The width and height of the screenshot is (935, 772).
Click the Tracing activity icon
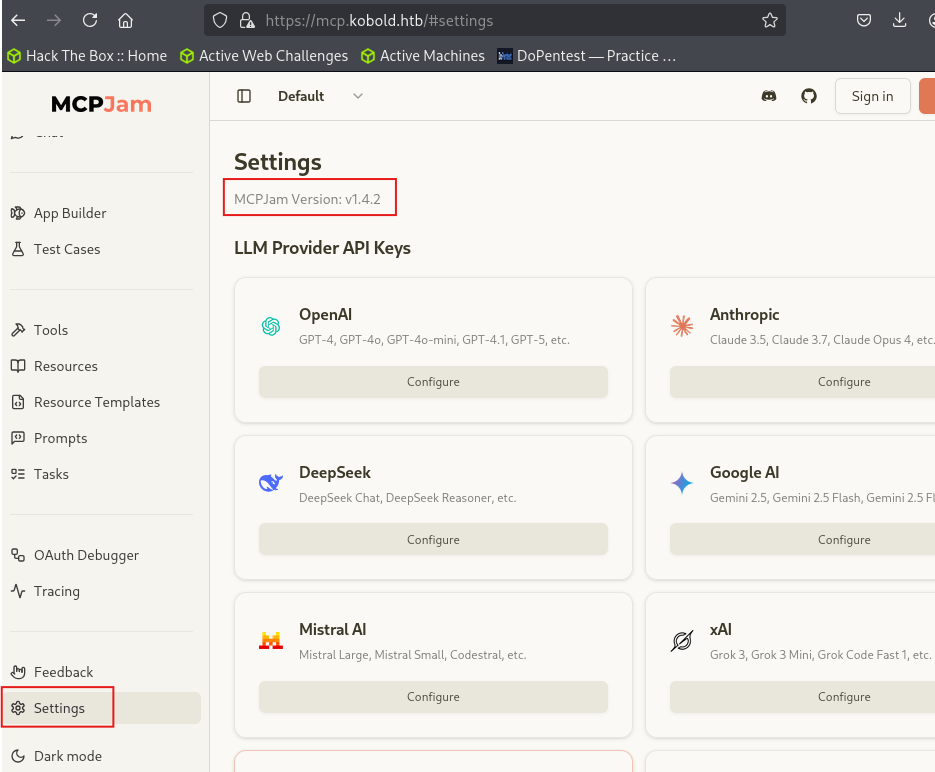click(18, 591)
